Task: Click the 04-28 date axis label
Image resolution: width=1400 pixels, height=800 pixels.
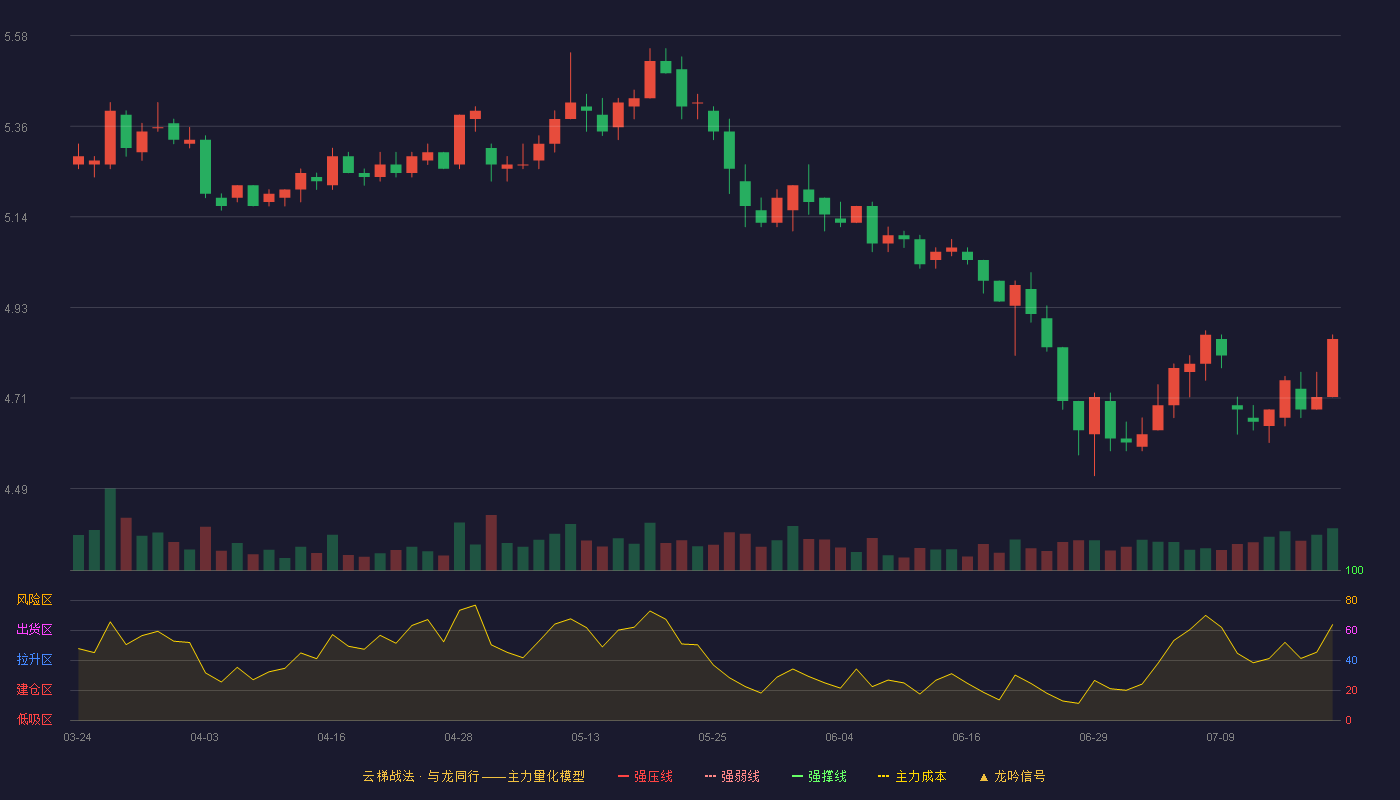Action: [458, 737]
